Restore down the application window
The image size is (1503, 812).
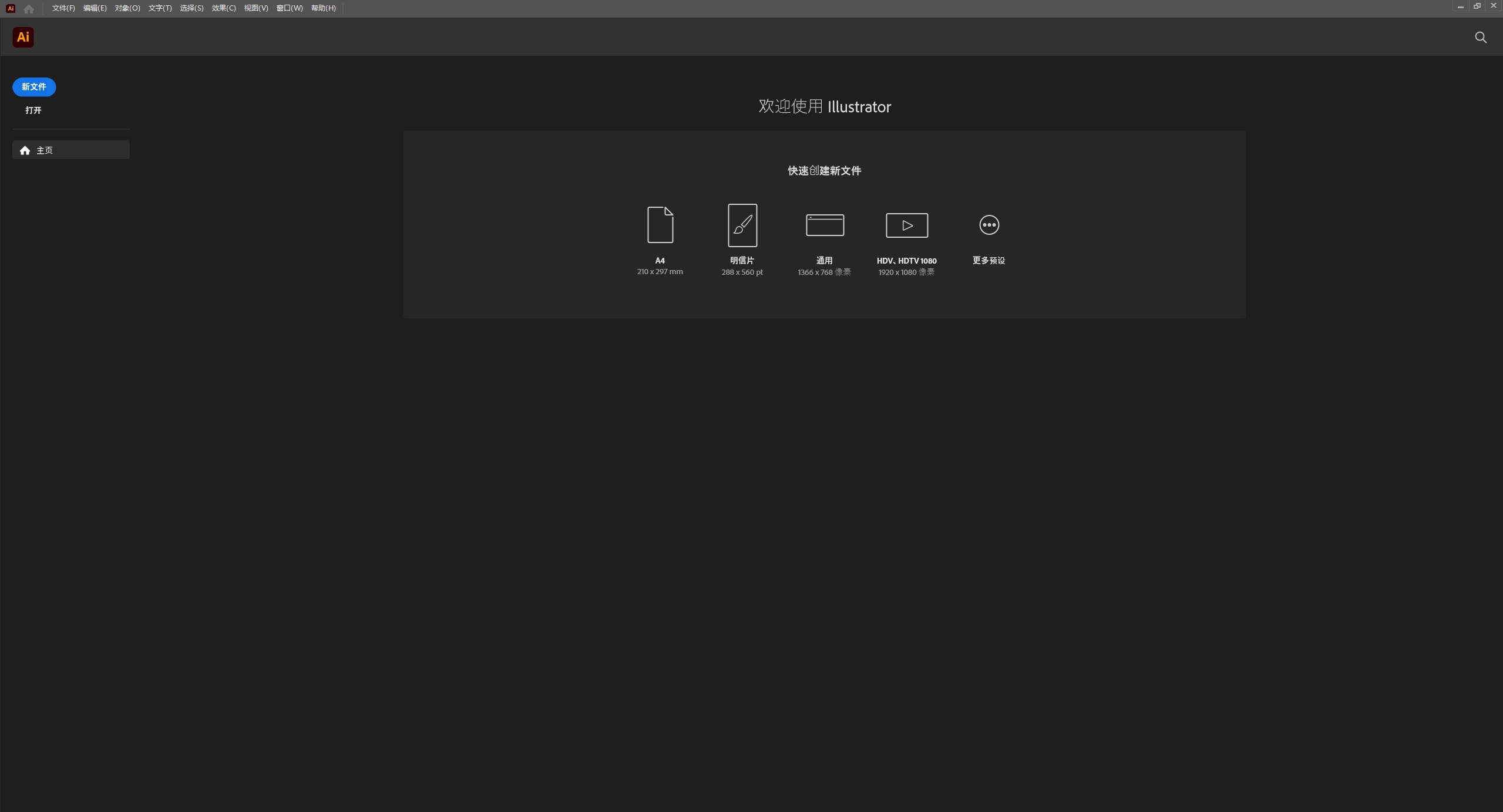pos(1477,6)
